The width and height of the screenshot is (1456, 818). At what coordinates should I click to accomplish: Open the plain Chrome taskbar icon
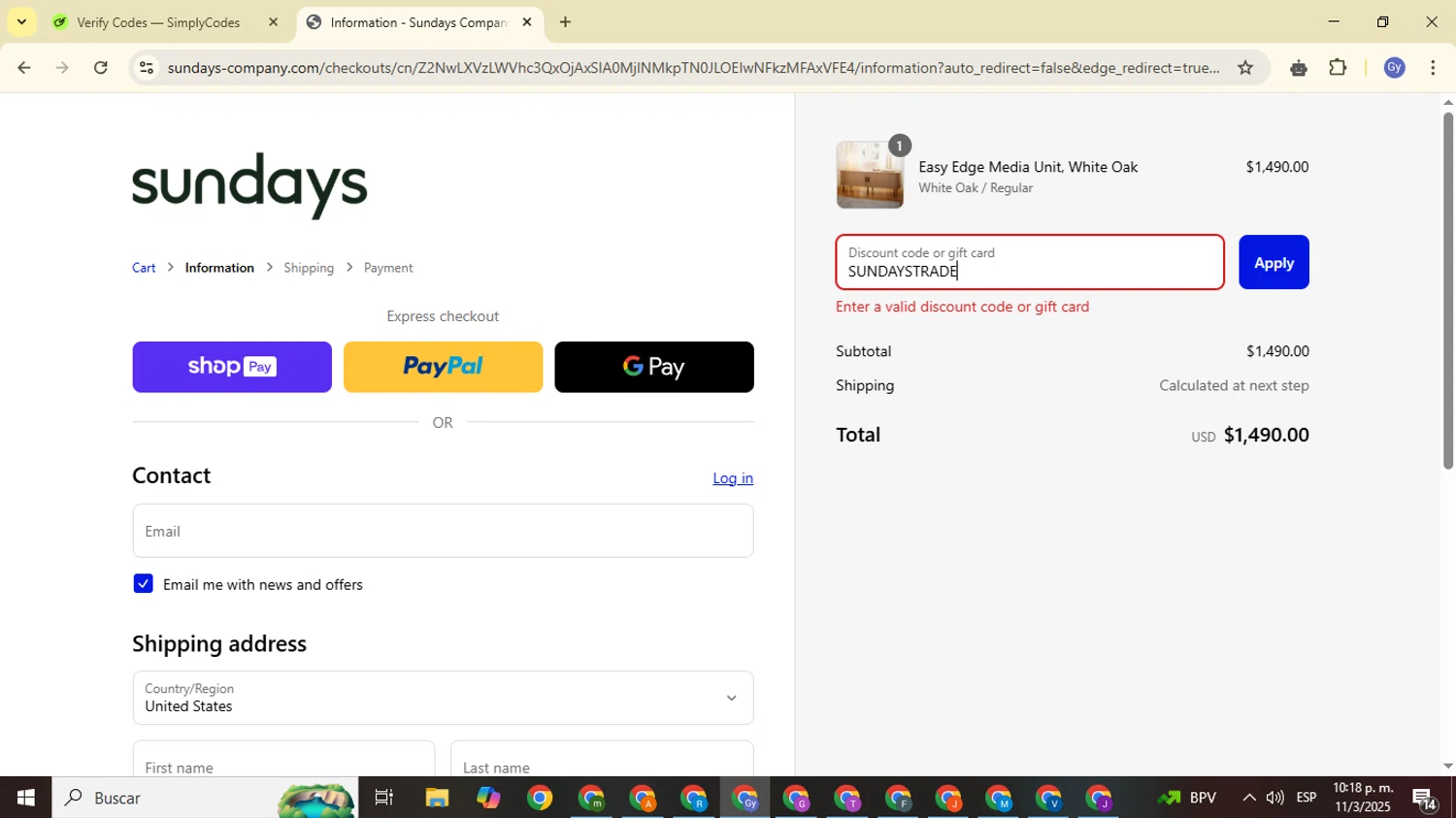(540, 798)
